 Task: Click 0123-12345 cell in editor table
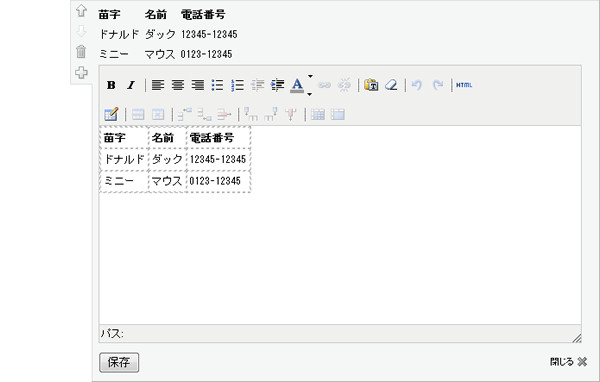[218, 181]
